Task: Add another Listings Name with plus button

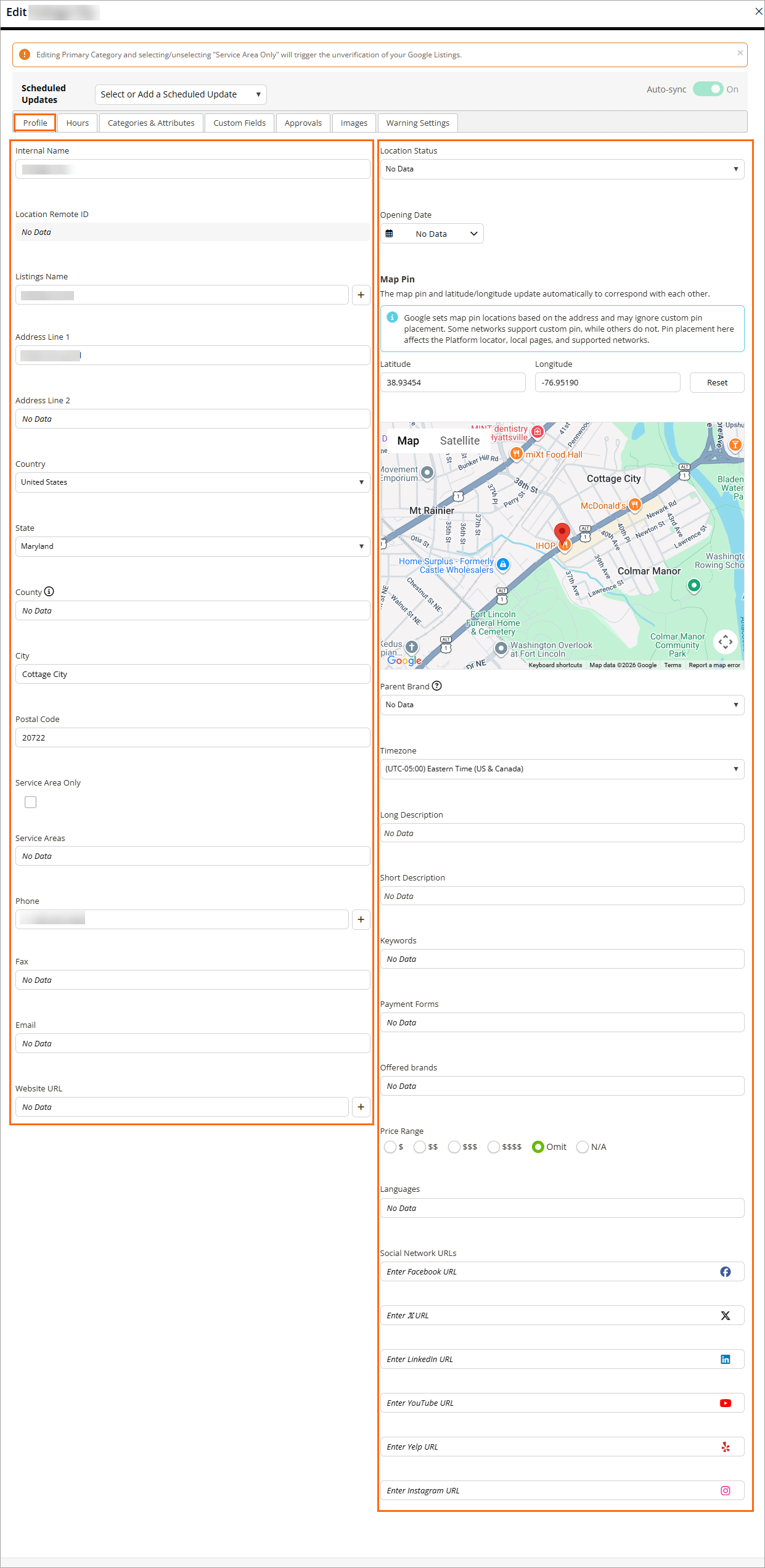Action: [x=361, y=295]
